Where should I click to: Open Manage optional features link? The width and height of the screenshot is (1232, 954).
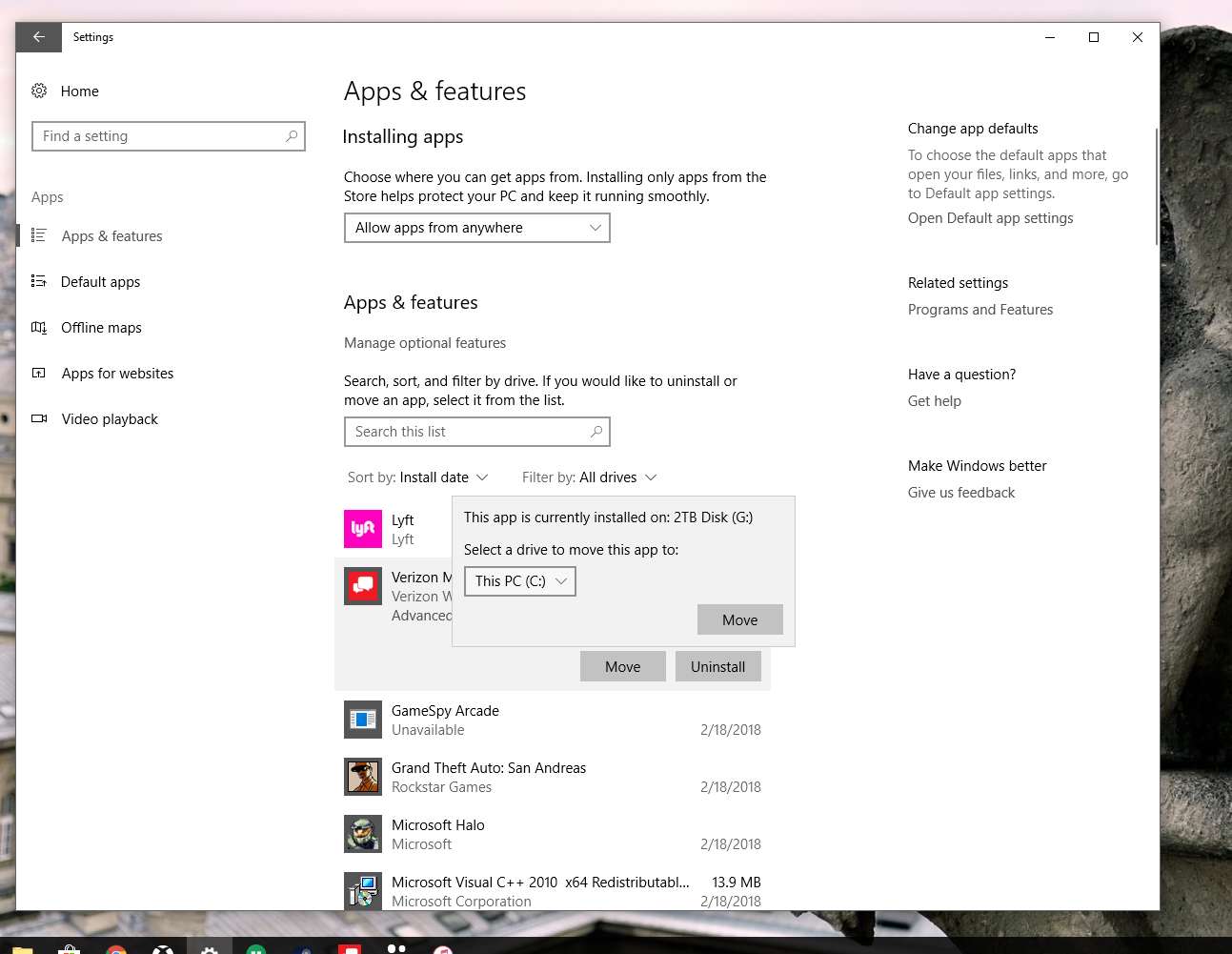click(x=425, y=343)
